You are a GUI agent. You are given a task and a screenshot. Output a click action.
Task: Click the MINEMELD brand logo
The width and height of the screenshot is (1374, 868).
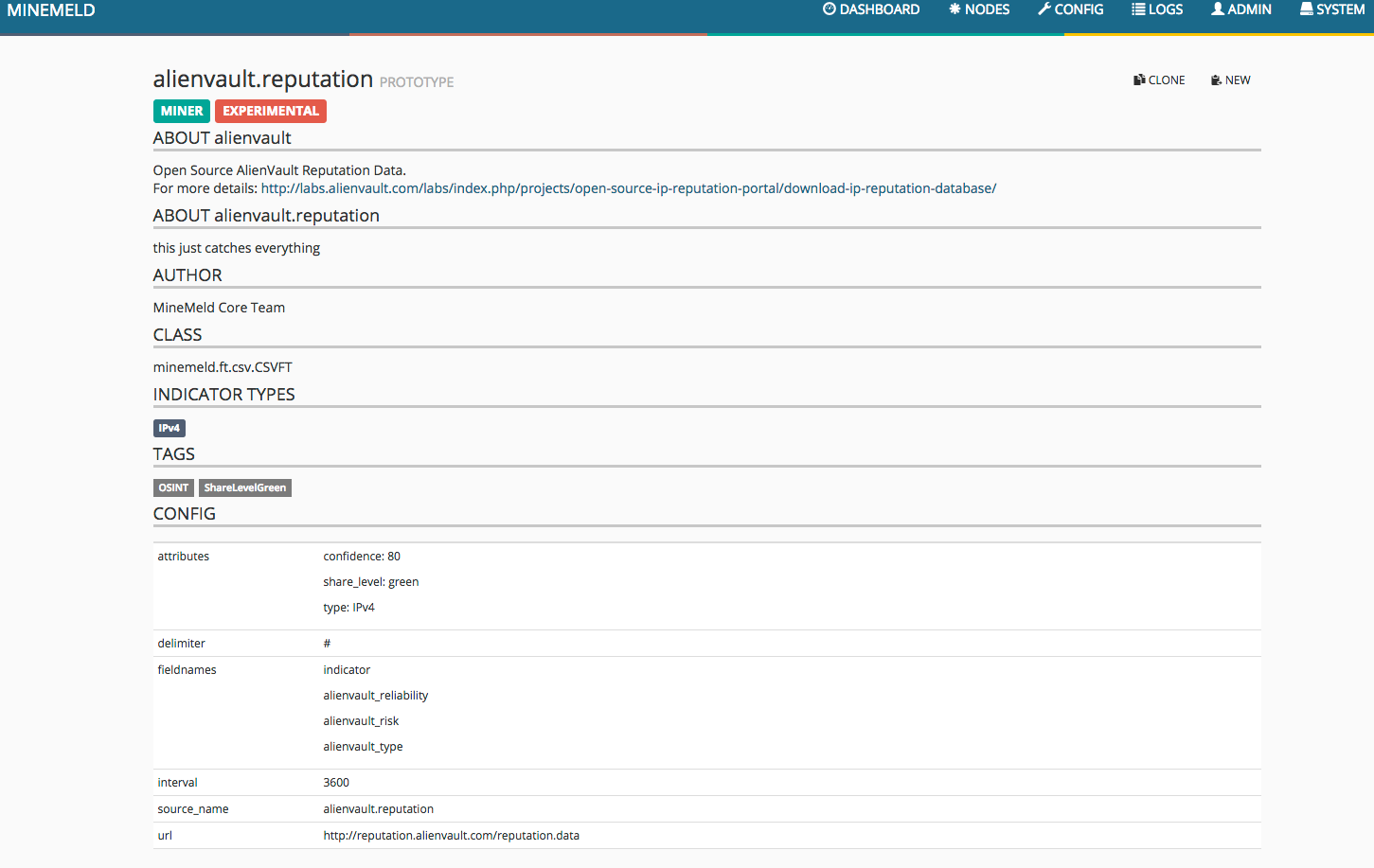(51, 10)
